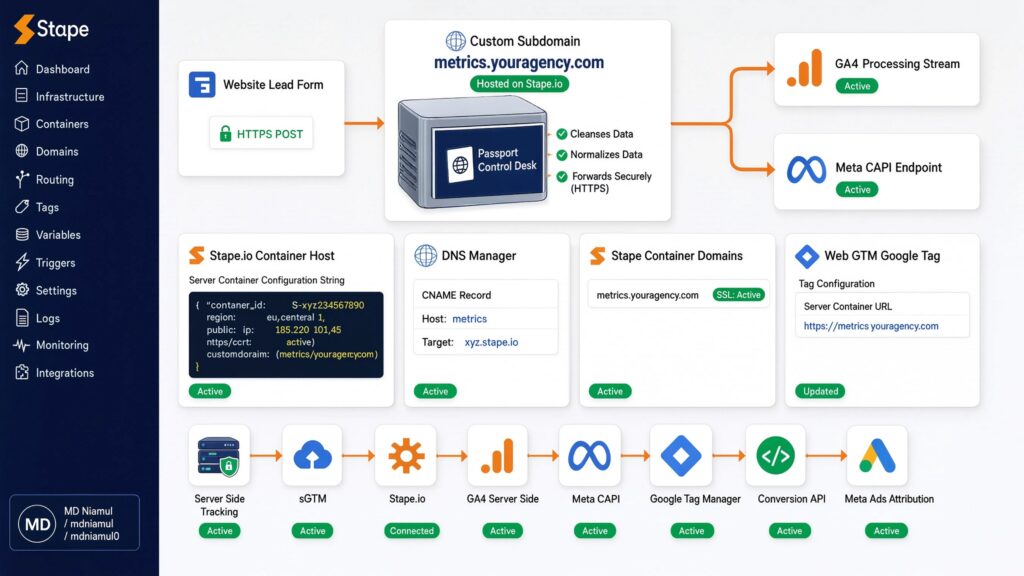Select Routing in the sidebar
Image resolution: width=1024 pixels, height=576 pixels.
coord(44,180)
